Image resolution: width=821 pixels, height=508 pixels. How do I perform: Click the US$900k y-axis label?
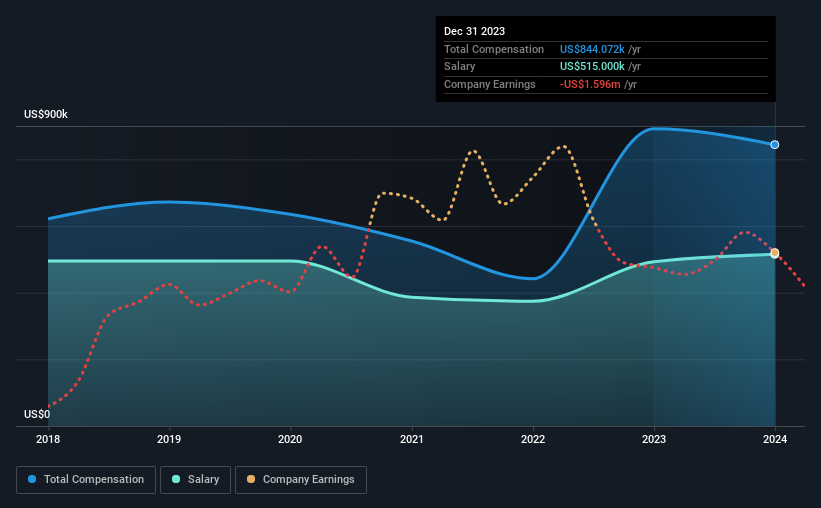46,114
